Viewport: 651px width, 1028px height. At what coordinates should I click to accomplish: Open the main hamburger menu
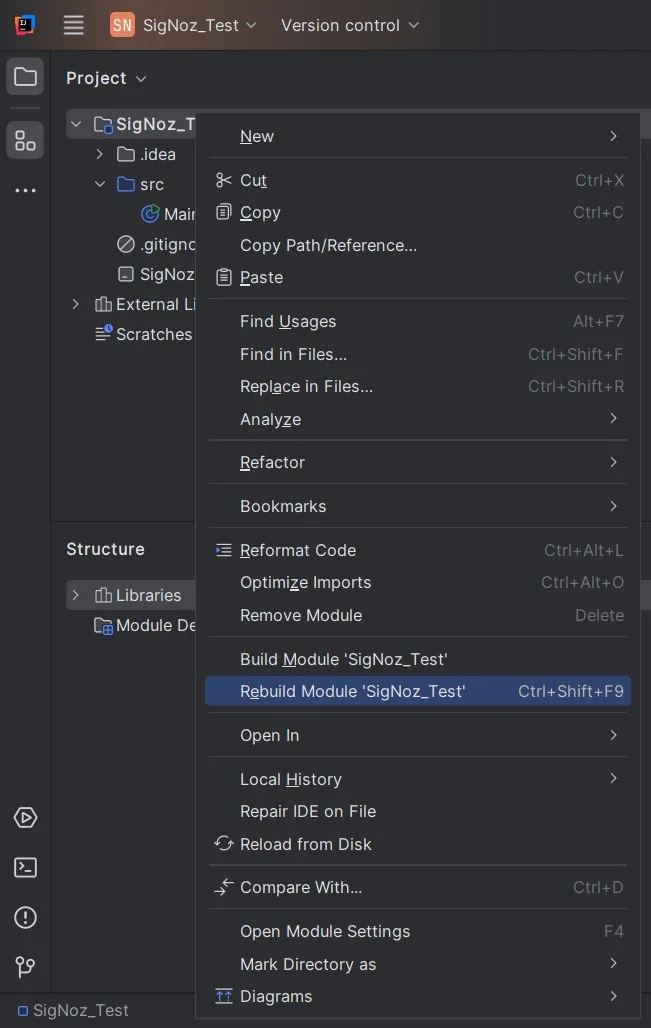[73, 25]
